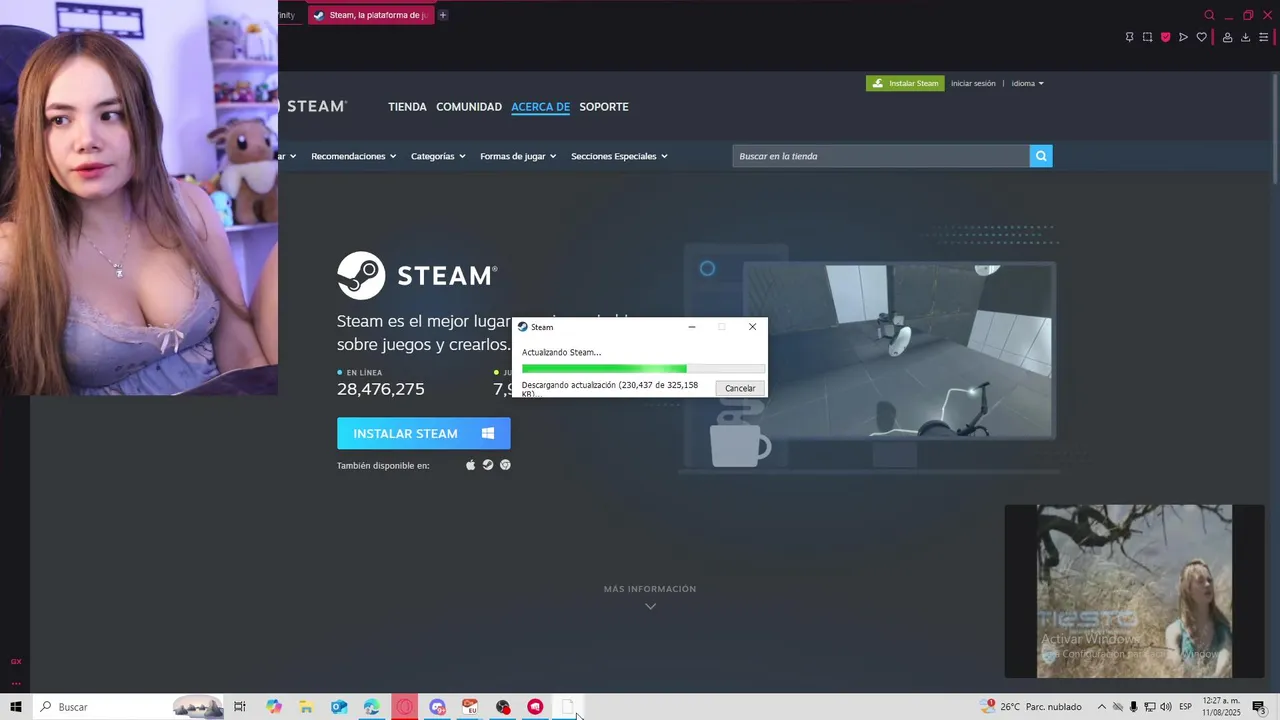
Task: Switch to Opera GX in taskbar
Action: 404,707
